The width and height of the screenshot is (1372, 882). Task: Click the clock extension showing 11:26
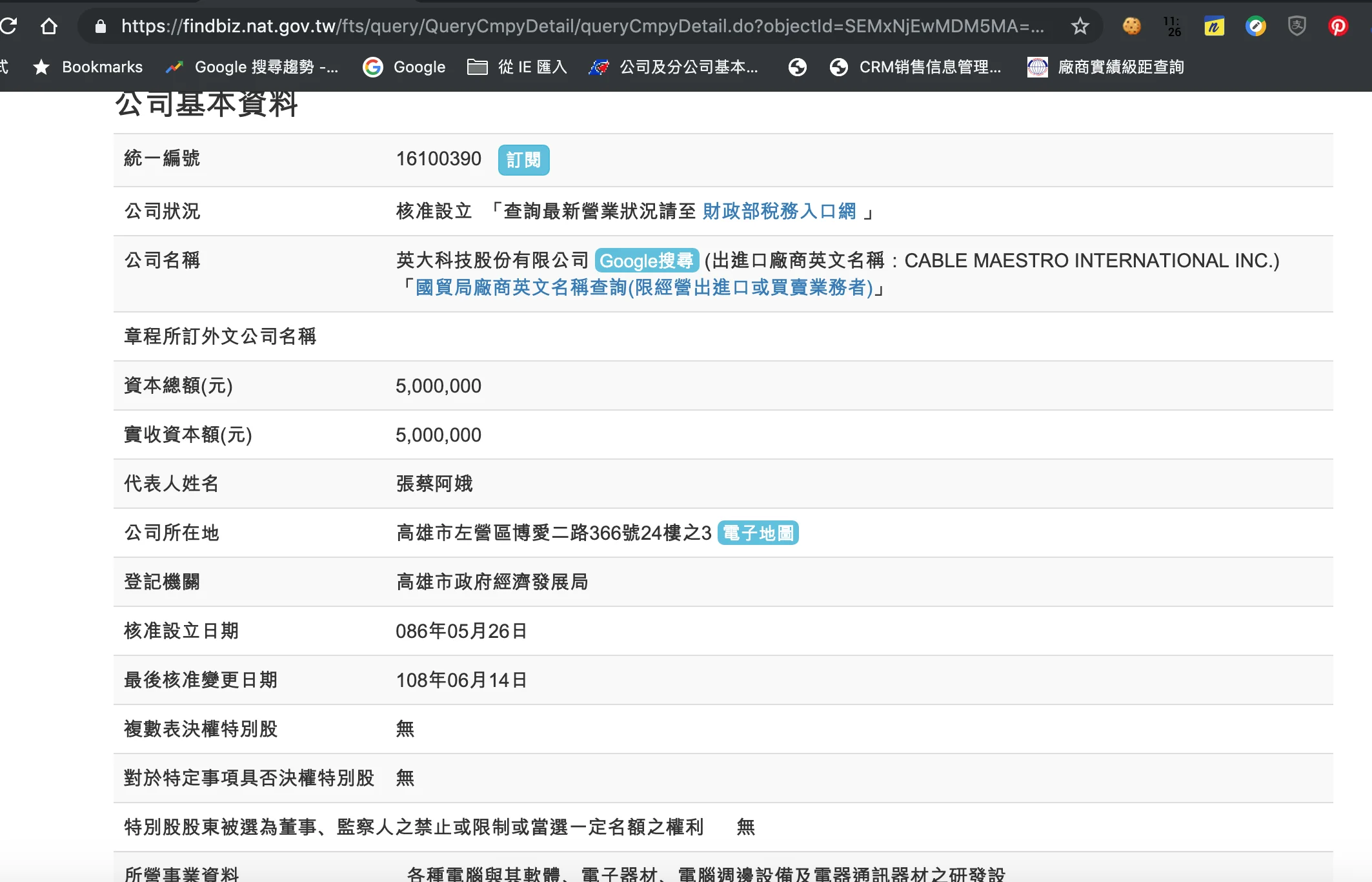point(1173,26)
